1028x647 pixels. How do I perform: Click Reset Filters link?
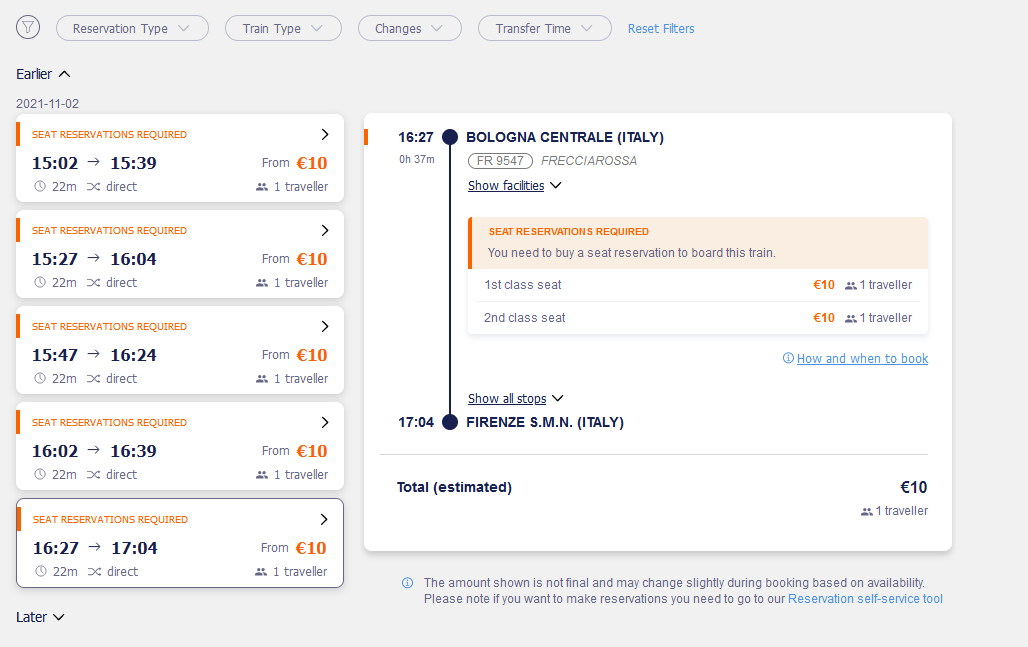[x=661, y=29]
